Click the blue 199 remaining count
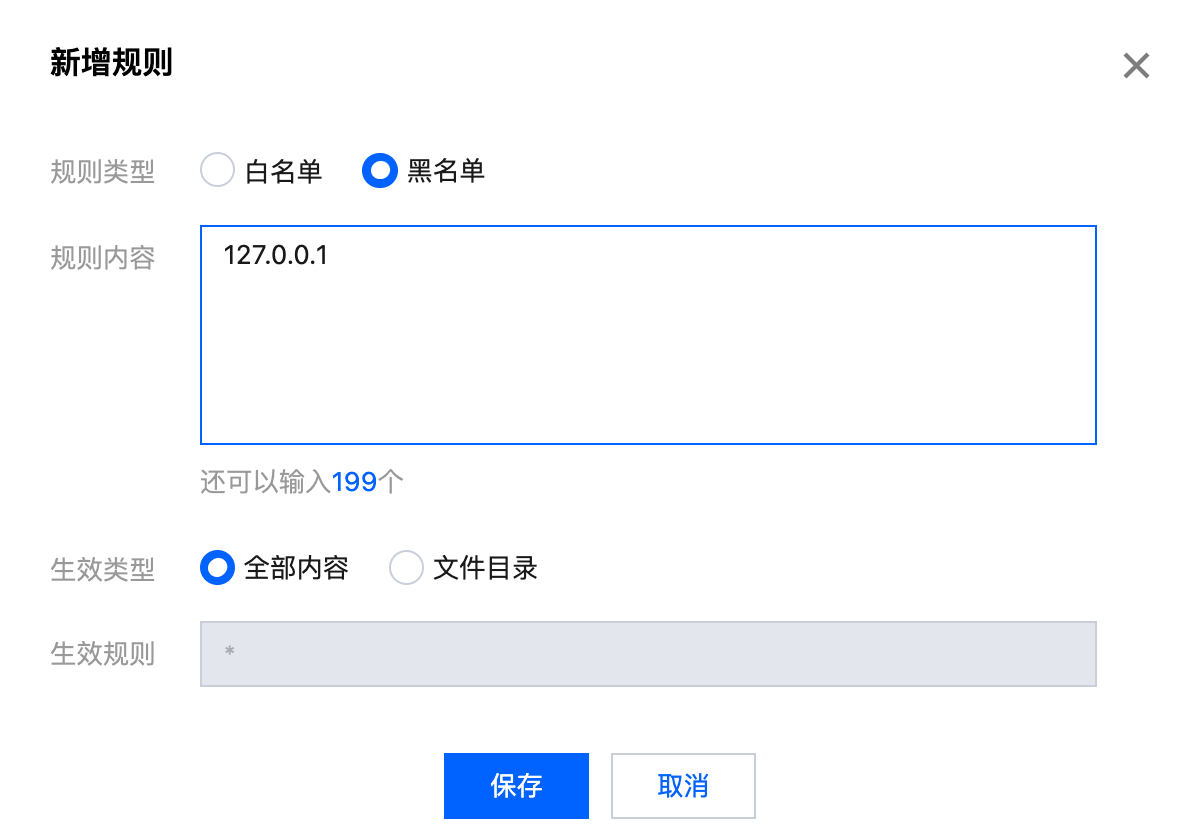 point(354,482)
